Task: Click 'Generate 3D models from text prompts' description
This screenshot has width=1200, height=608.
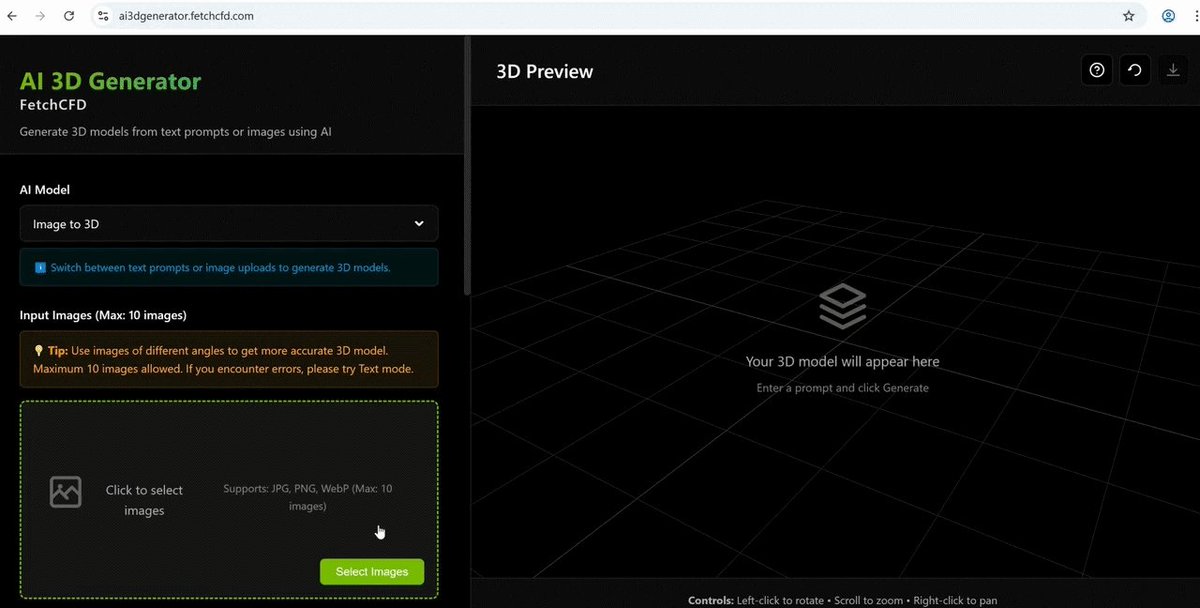Action: click(x=176, y=131)
